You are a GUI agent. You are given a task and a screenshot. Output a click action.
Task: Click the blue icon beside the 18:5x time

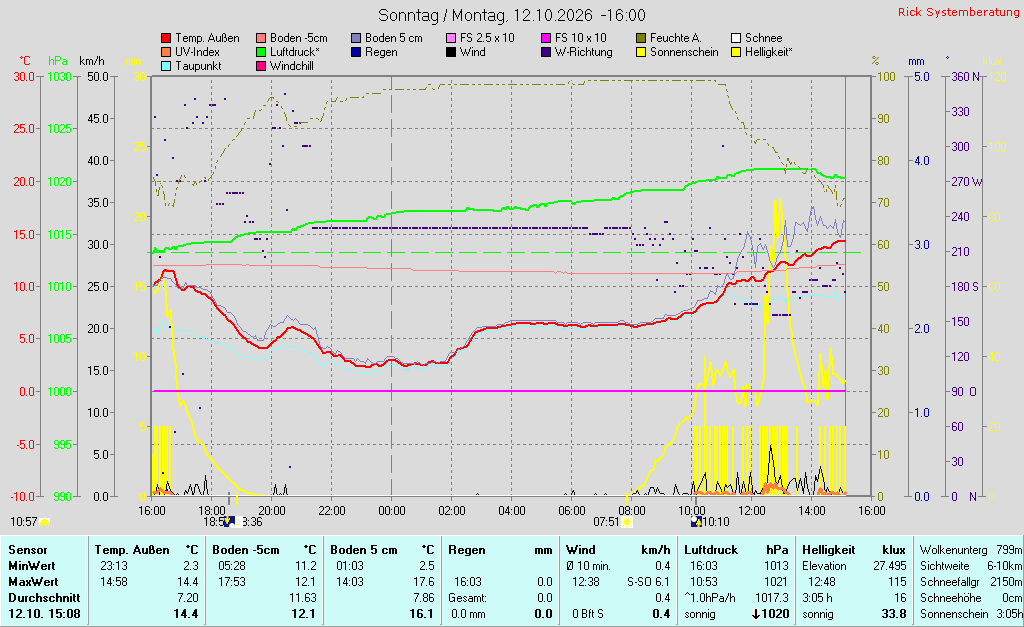229,521
